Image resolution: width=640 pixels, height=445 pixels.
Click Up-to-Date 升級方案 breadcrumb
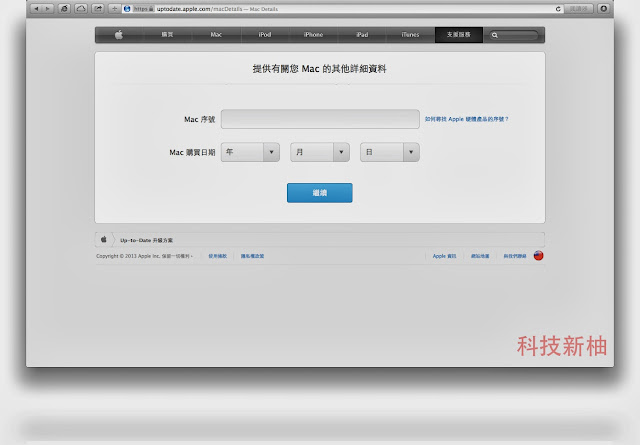tap(147, 240)
